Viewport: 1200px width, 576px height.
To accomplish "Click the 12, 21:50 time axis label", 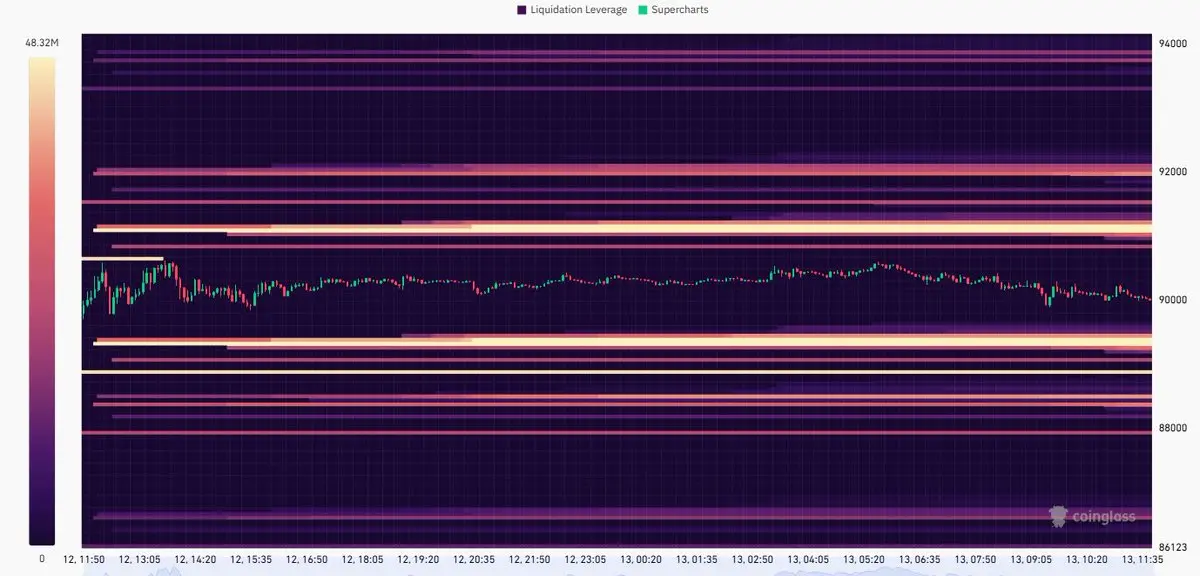I will tap(529, 559).
